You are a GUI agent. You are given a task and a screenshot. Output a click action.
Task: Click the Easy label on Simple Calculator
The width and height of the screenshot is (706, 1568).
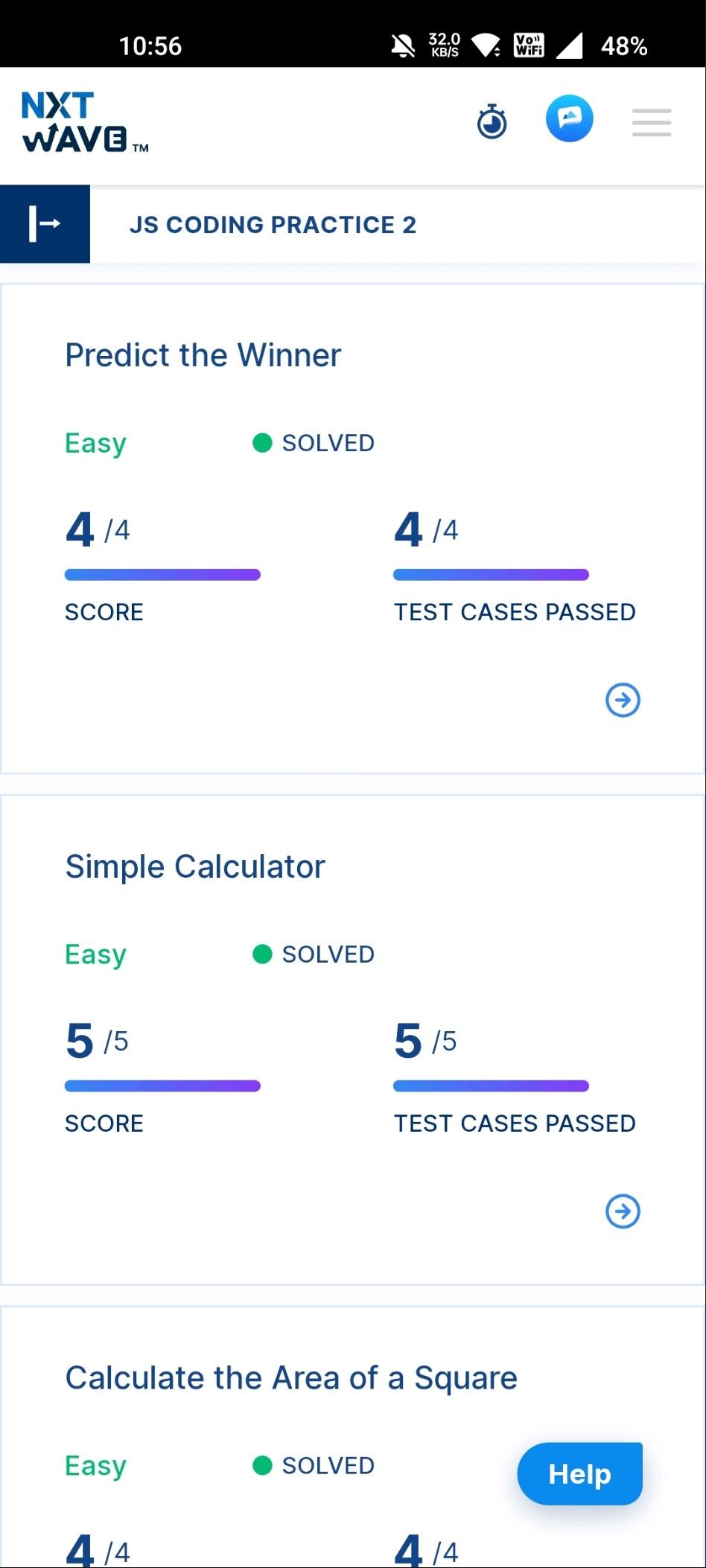pos(95,954)
